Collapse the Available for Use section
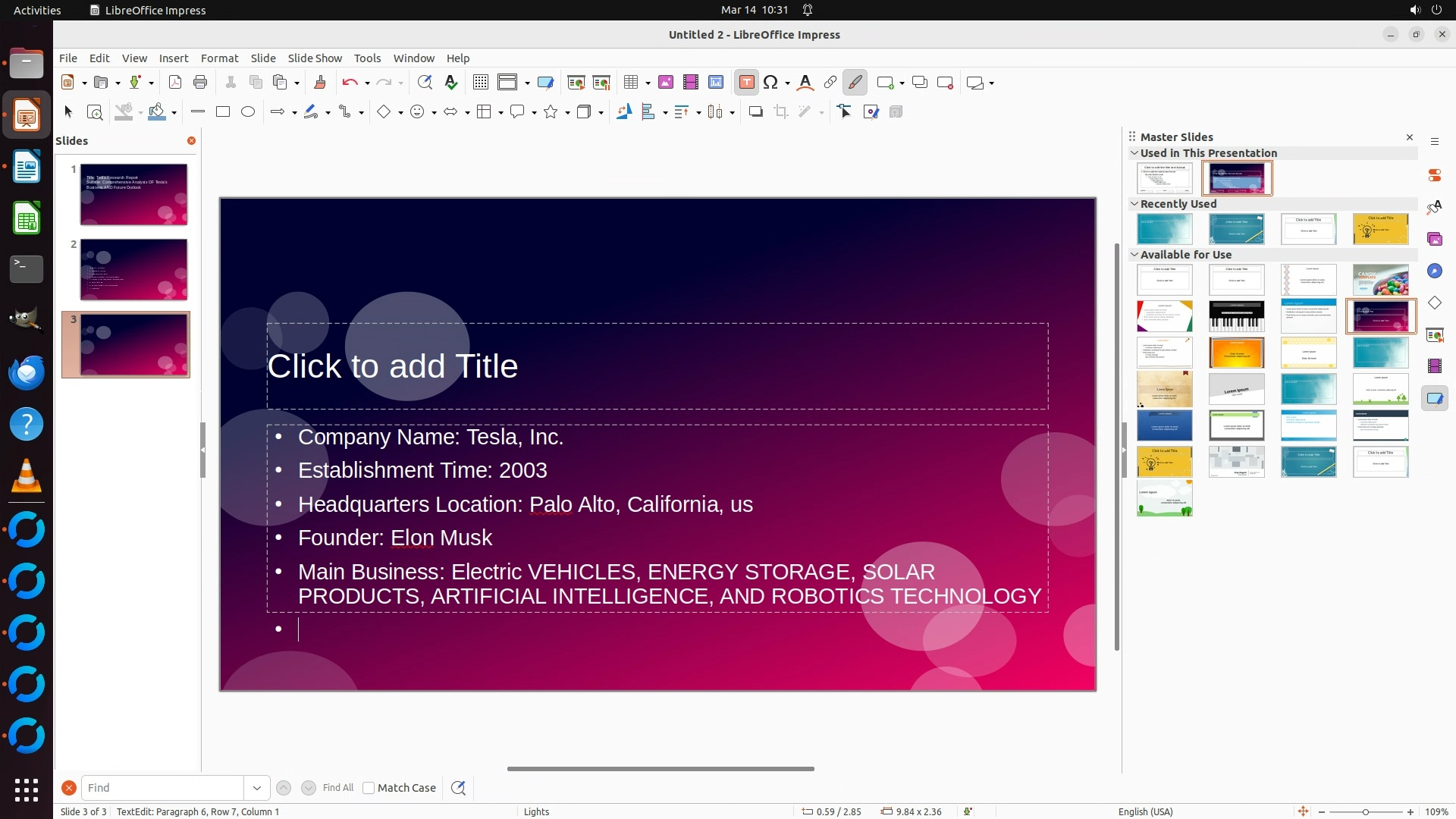 [1134, 255]
